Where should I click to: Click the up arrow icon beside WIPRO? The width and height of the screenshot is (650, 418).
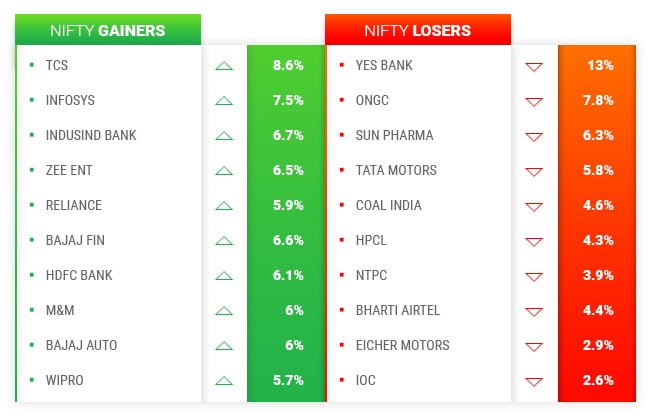coord(224,381)
